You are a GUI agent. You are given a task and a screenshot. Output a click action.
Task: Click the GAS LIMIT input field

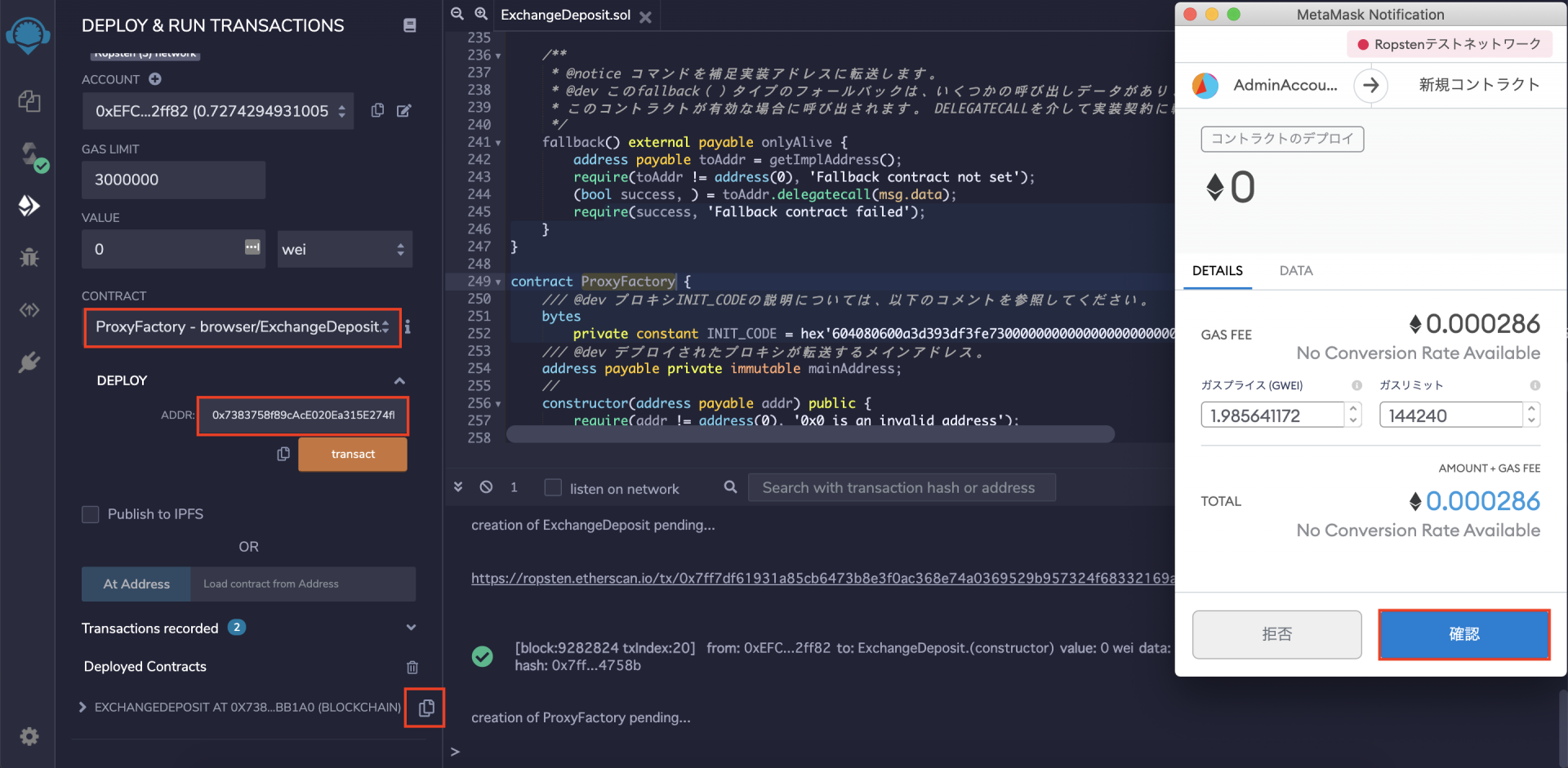tap(173, 180)
